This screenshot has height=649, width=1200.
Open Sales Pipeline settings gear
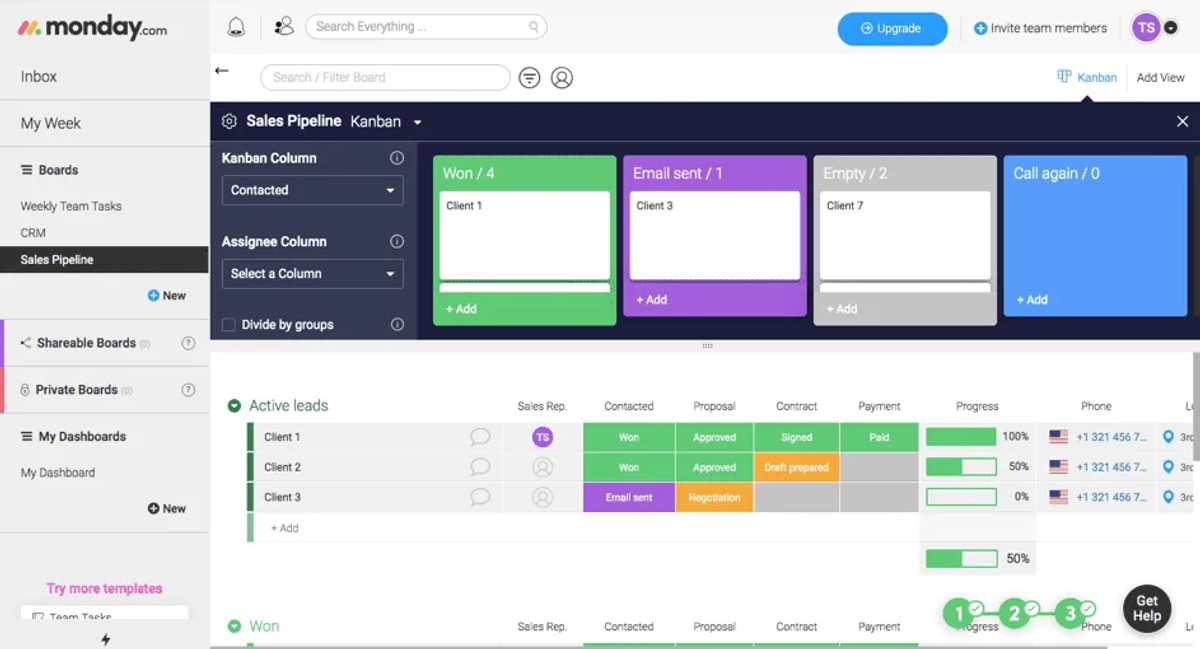229,121
